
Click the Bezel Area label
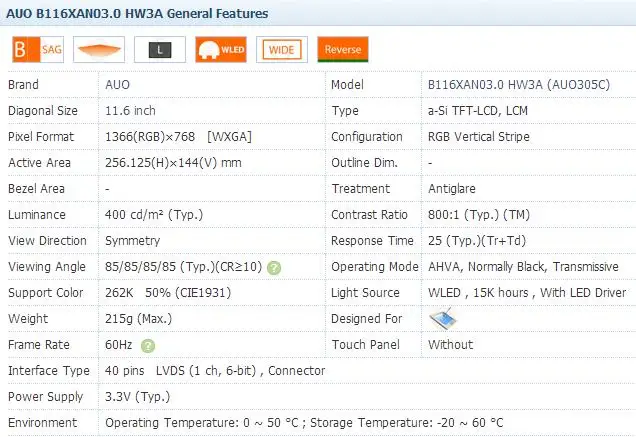click(x=37, y=189)
